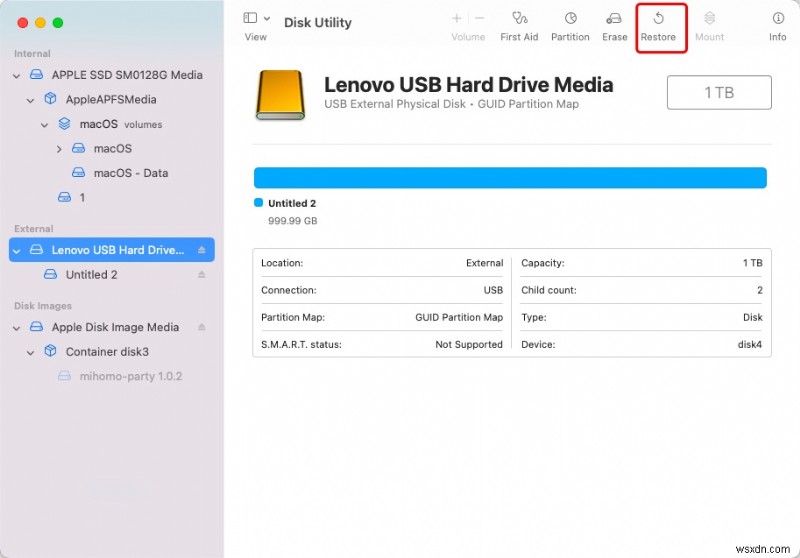
Task: Click the APPLE SSD disk icon
Action: 36,74
